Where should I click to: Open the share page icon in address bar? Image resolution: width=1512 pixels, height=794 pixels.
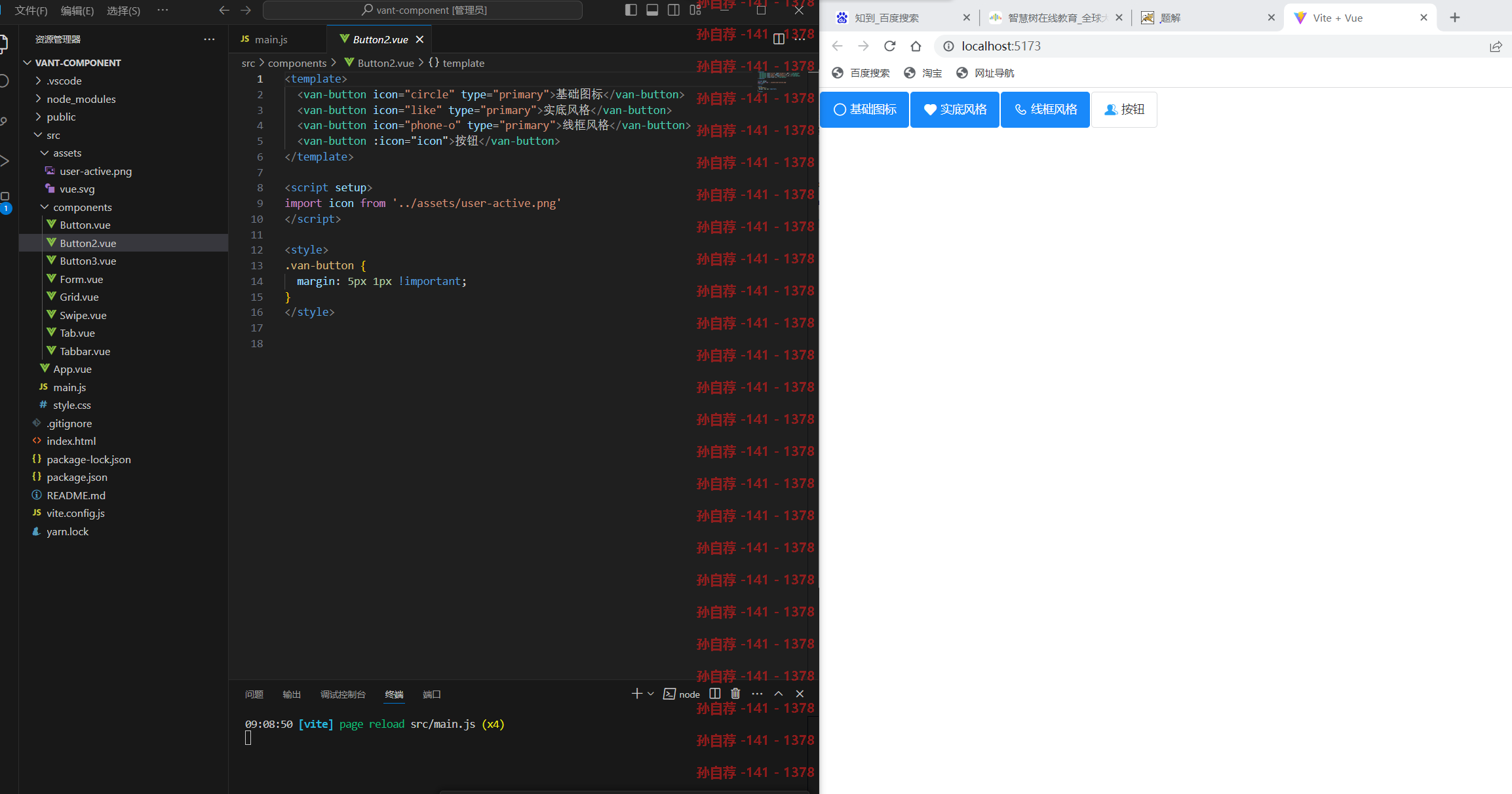pos(1496,46)
